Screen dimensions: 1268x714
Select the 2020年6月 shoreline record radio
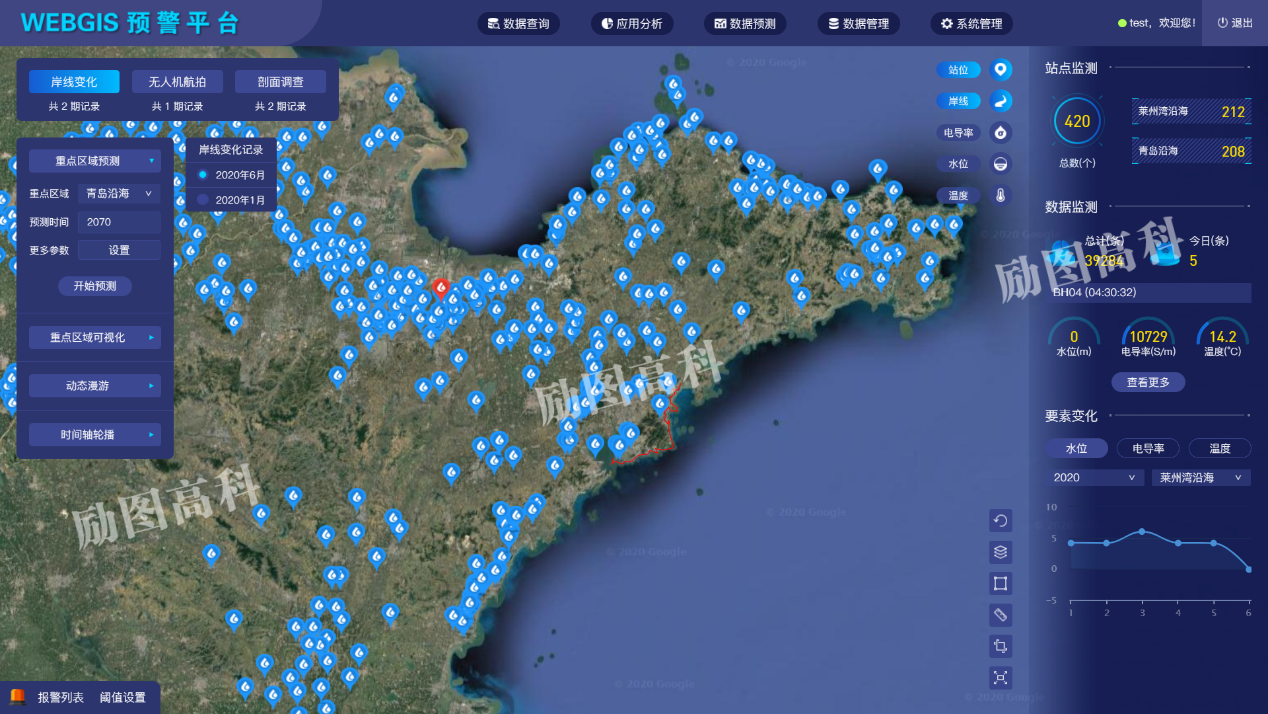(203, 175)
